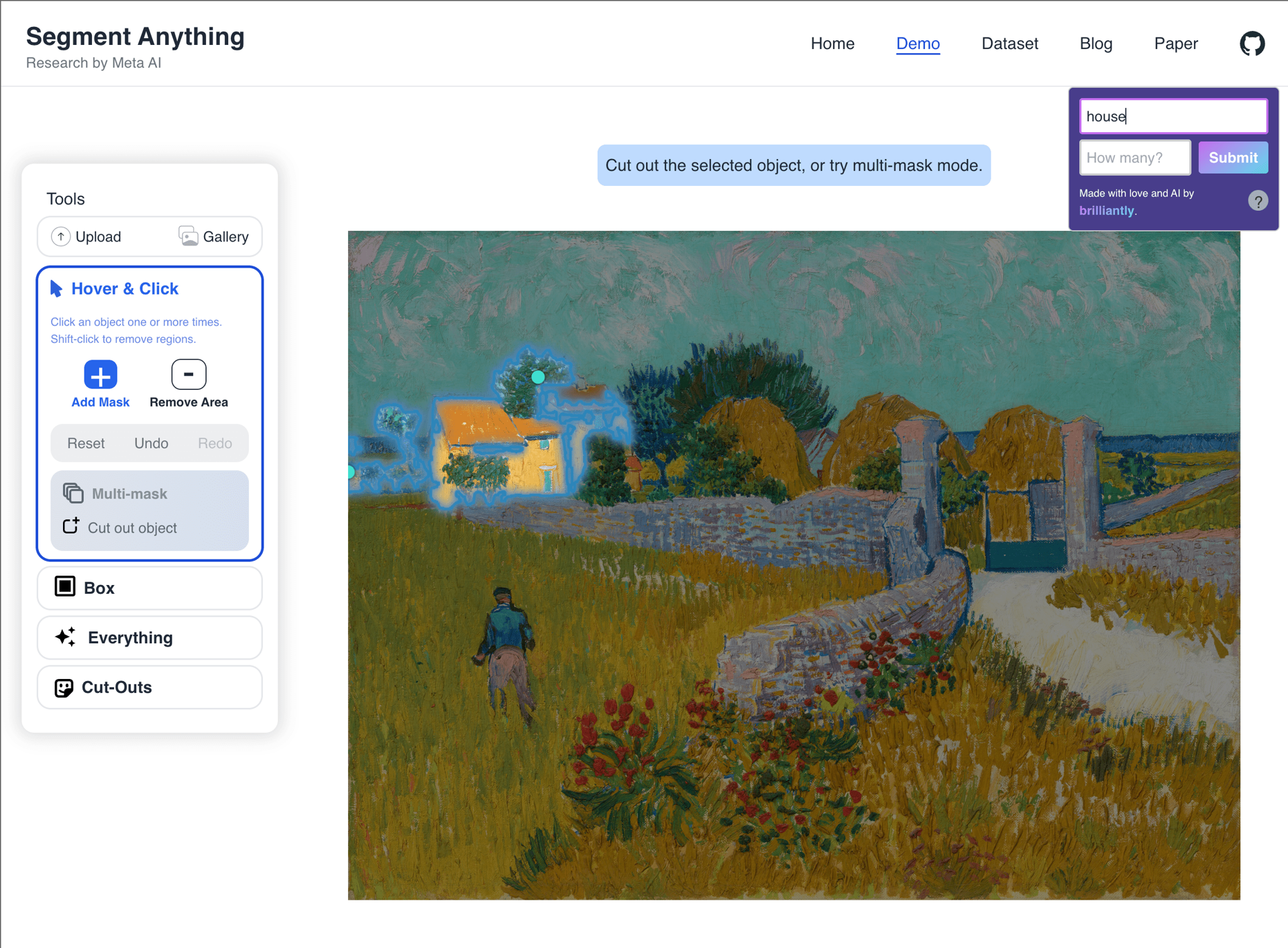
Task: Click the Segment Anything title
Action: tap(136, 36)
